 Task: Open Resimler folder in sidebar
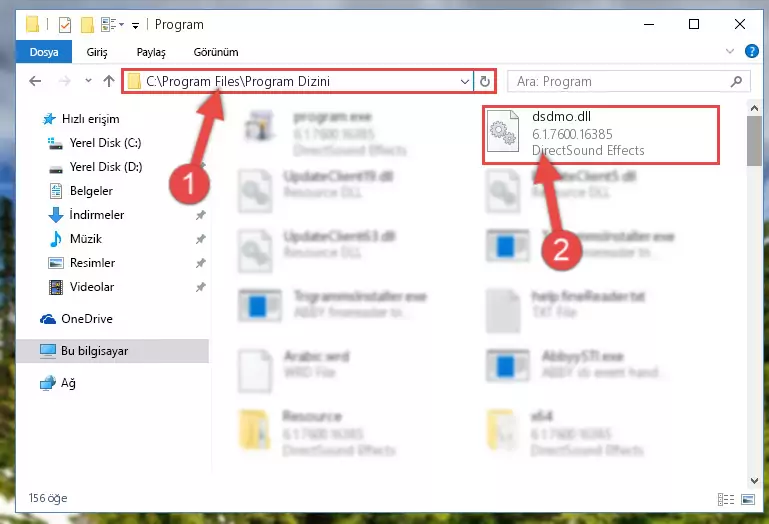[82, 263]
